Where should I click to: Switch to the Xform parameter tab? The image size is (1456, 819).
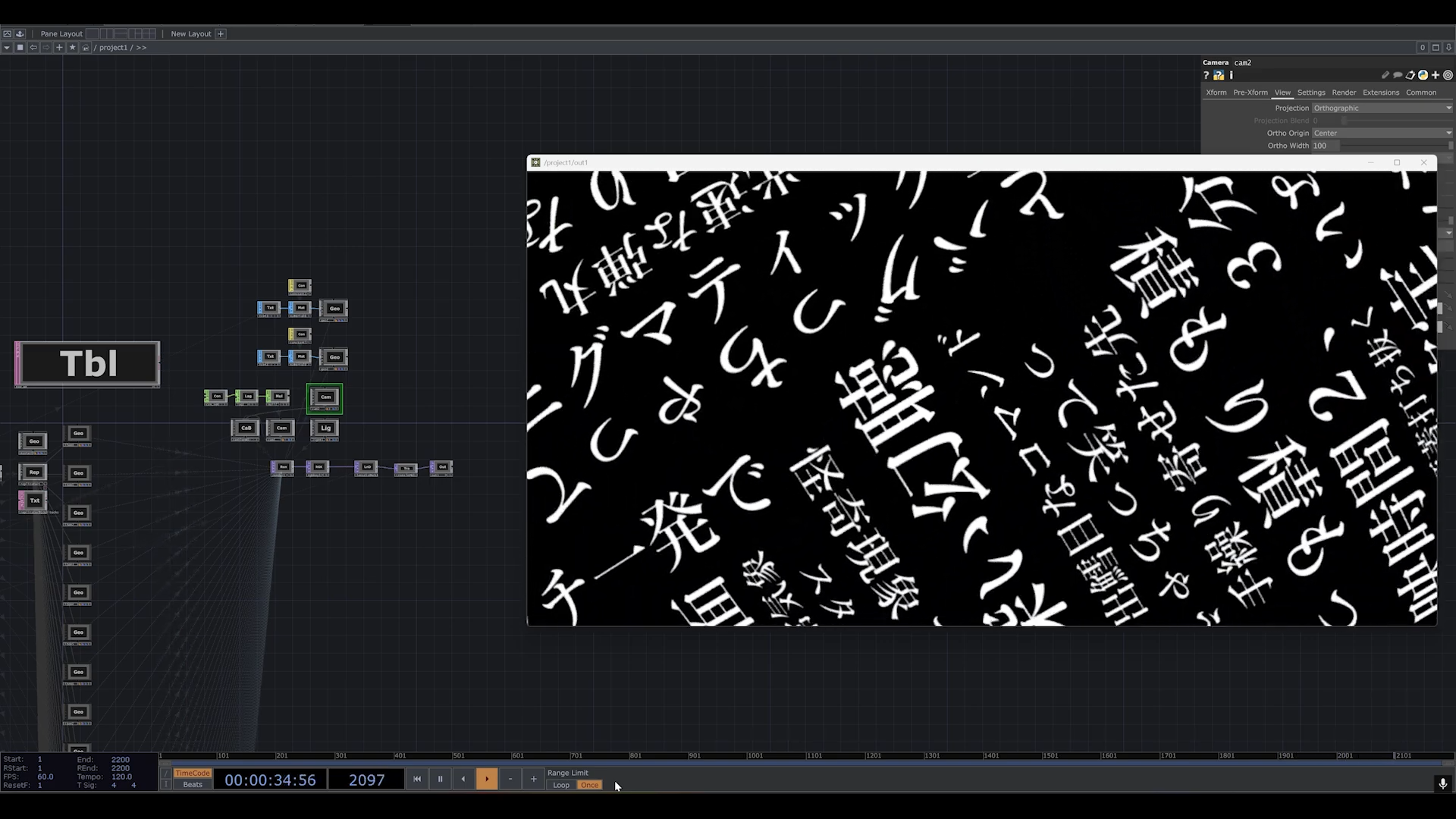click(1216, 93)
